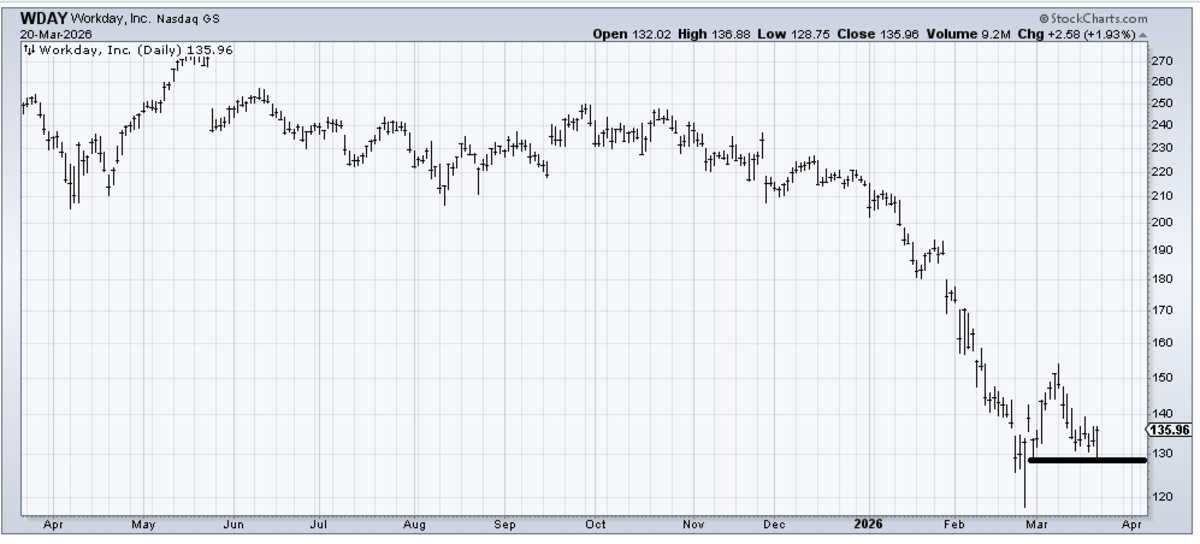The width and height of the screenshot is (1200, 544).
Task: Click the copyright icon beside StockCharts.com
Action: (1044, 19)
